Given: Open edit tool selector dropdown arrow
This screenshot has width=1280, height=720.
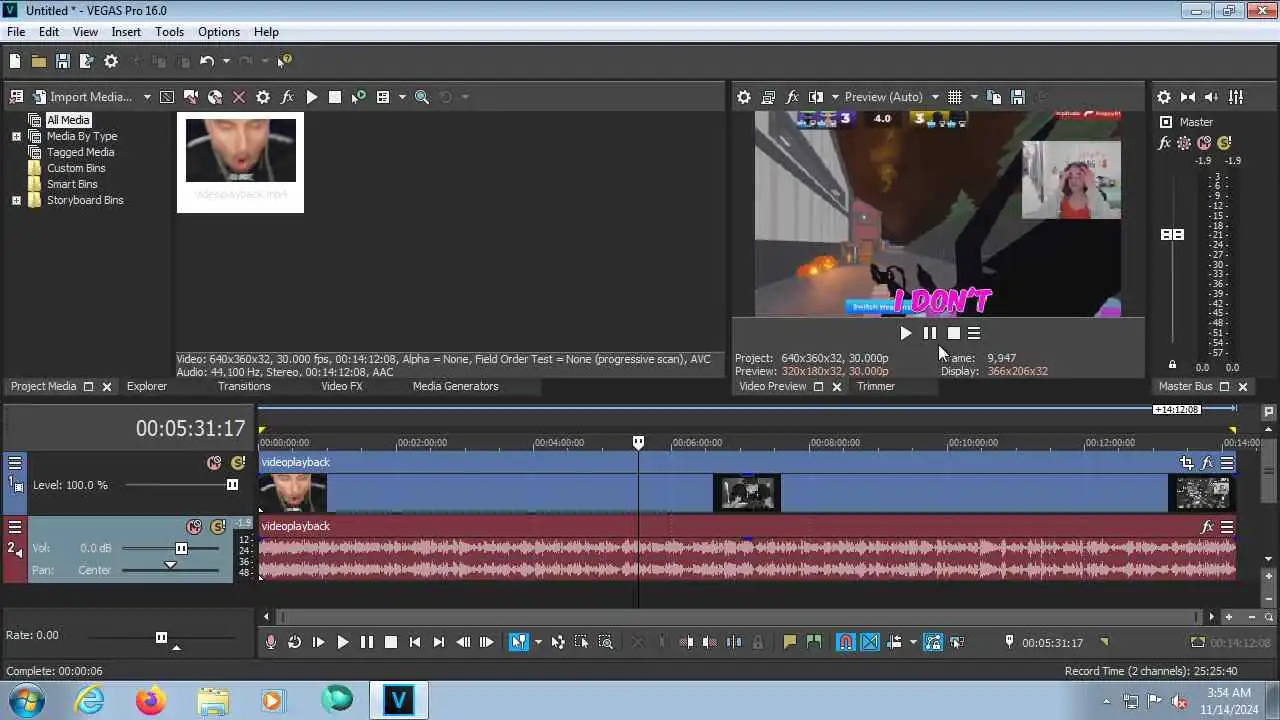Looking at the screenshot, I should pos(538,642).
